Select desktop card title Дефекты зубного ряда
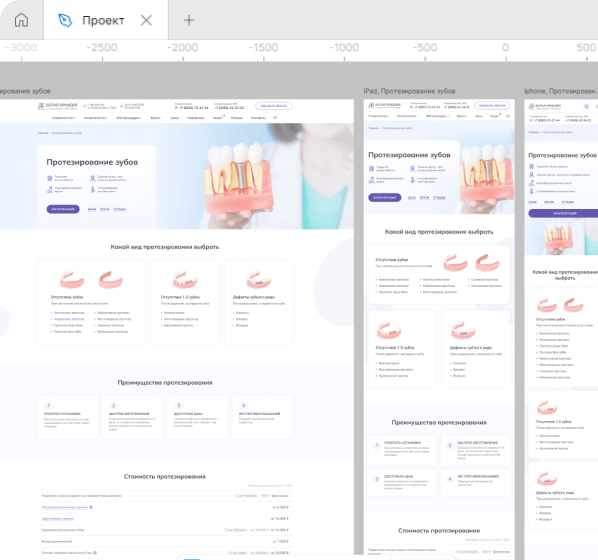Screen dimensions: 598x560 pyautogui.click(x=254, y=297)
